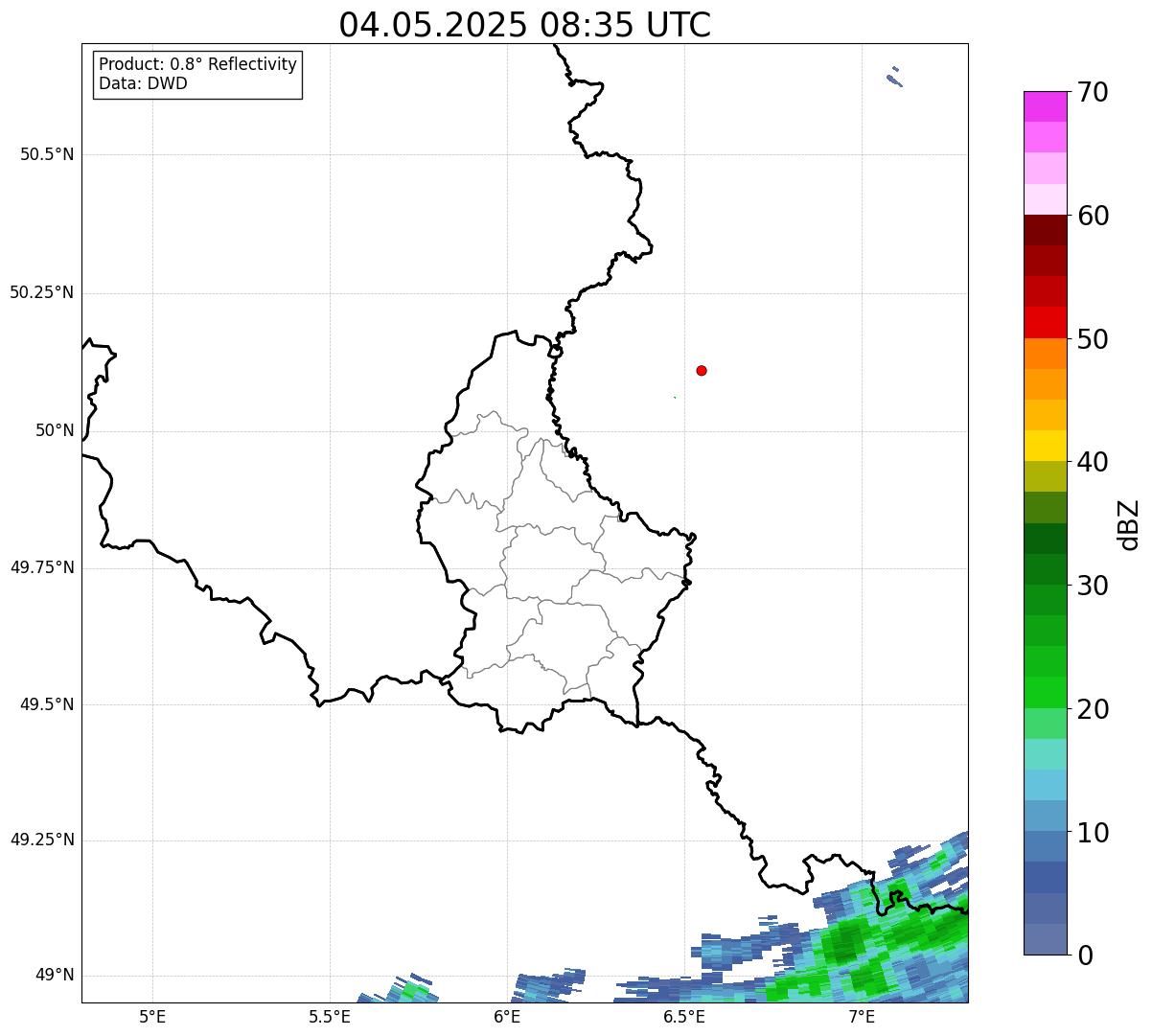Click the olive colorbar segment just below 40
Screen dimensions: 1152x1036
click(1046, 477)
